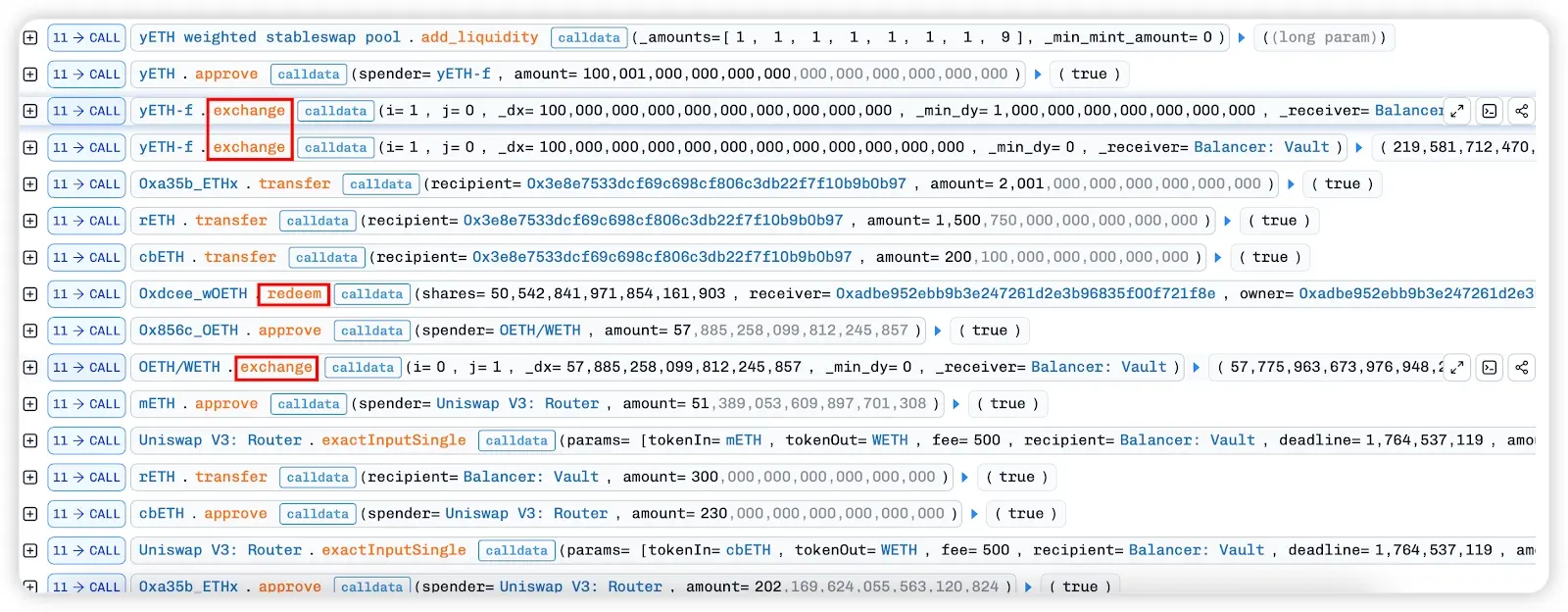This screenshot has width=1568, height=612.
Task: Open the debug terminal icon on the first yETH-f exchange row
Action: [x=1490, y=111]
